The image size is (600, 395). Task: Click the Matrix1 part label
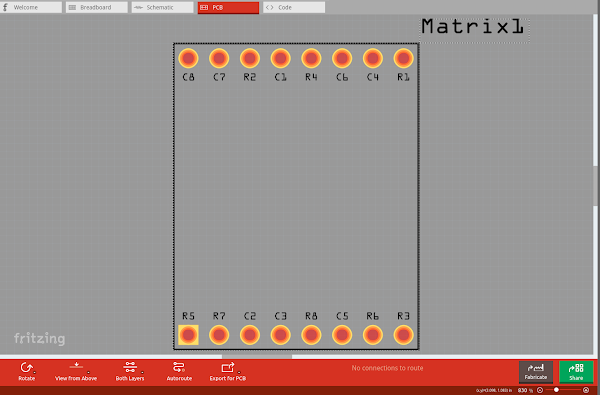(x=473, y=26)
